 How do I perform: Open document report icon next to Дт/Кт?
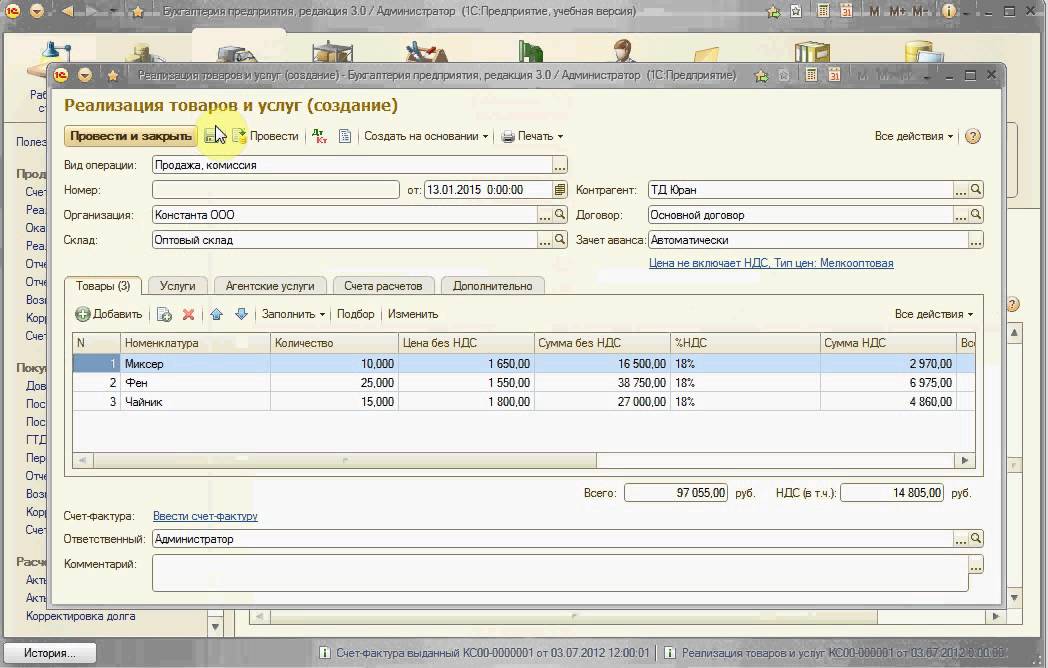(345, 136)
